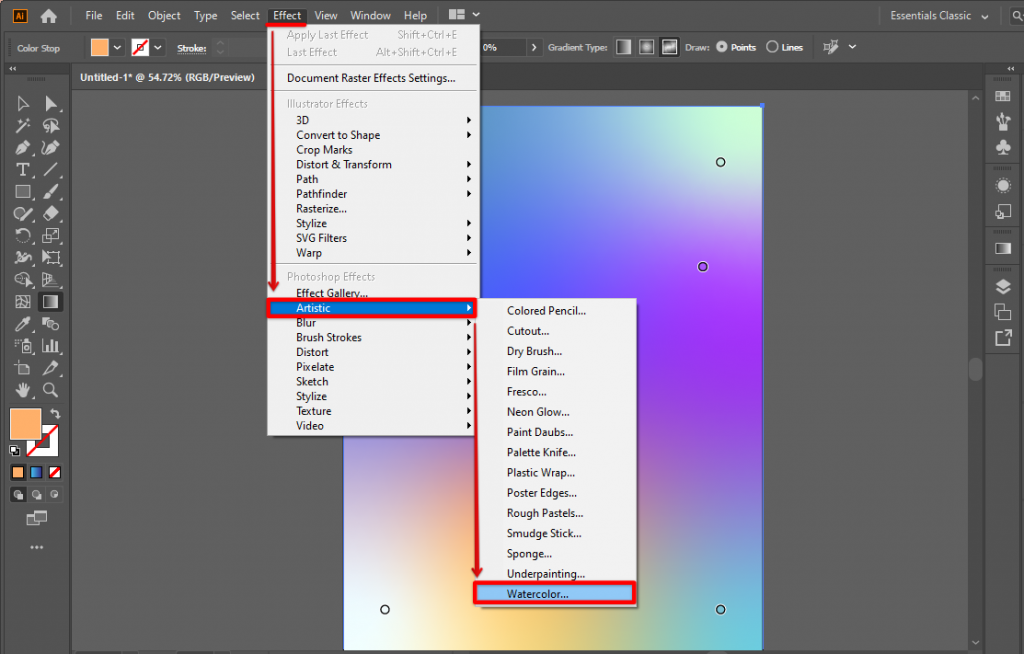1024x654 pixels.
Task: Open the fill color dropdown next to Color Stop
Action: pyautogui.click(x=117, y=47)
